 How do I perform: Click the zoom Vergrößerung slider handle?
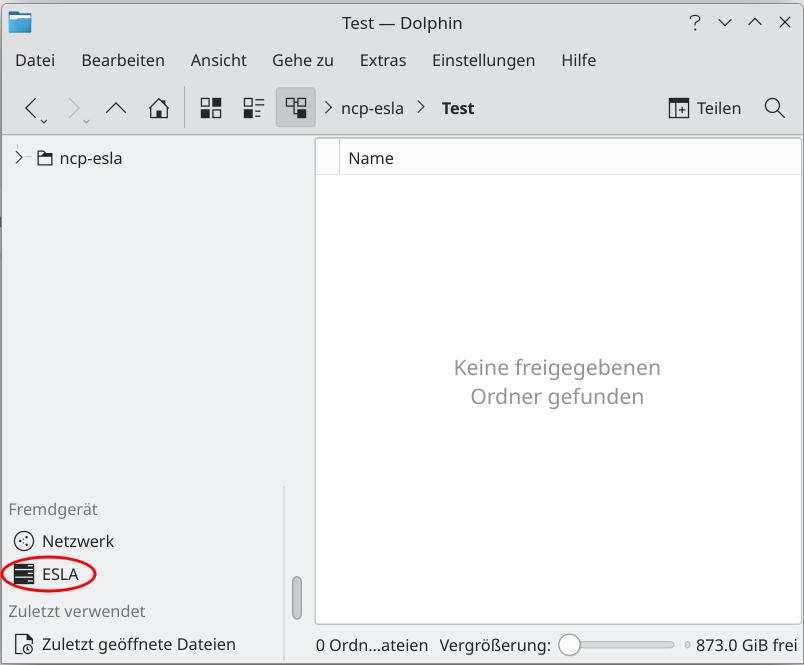[569, 645]
